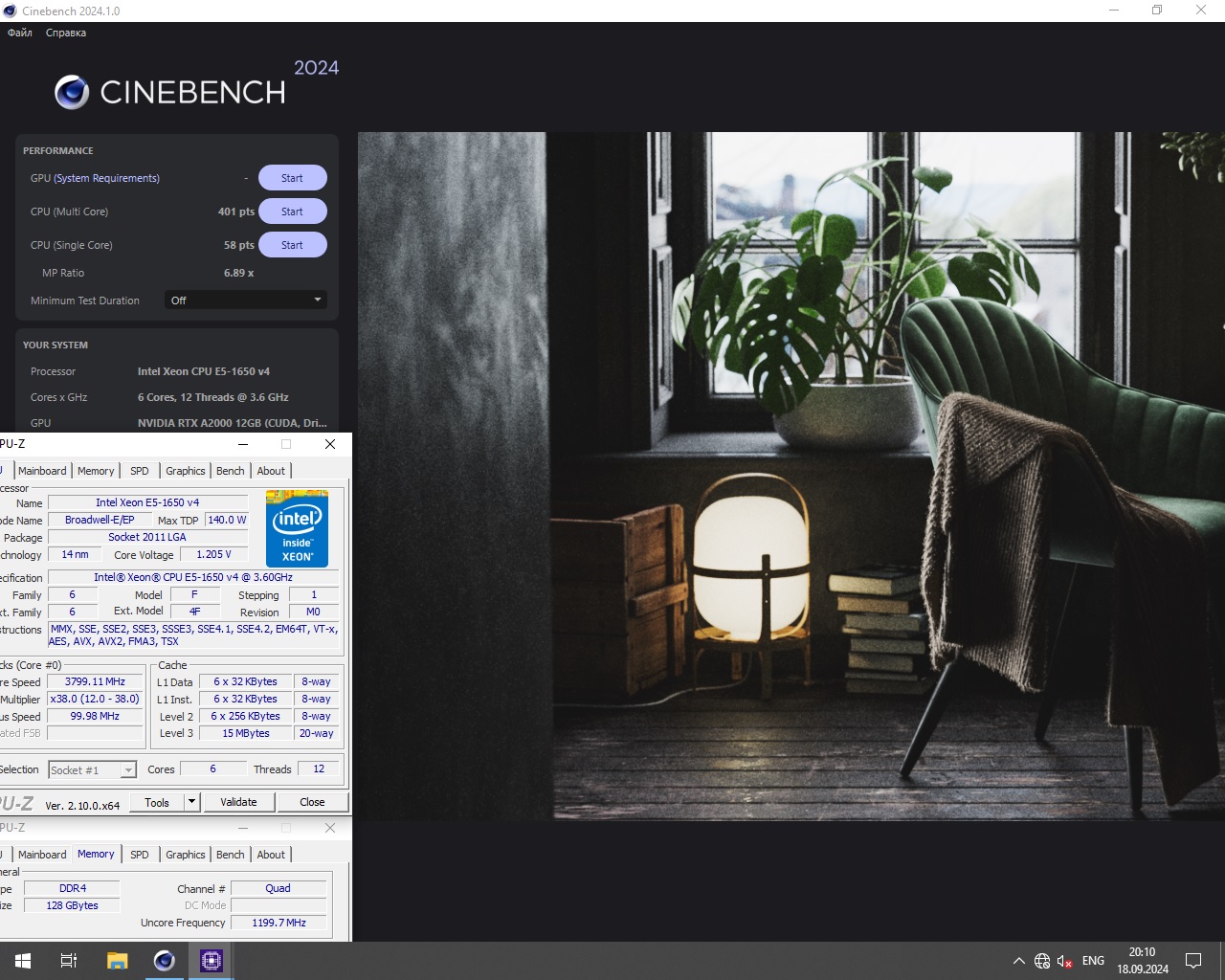The image size is (1225, 980).
Task: Click the Close button in CPU-Z
Action: pos(312,802)
